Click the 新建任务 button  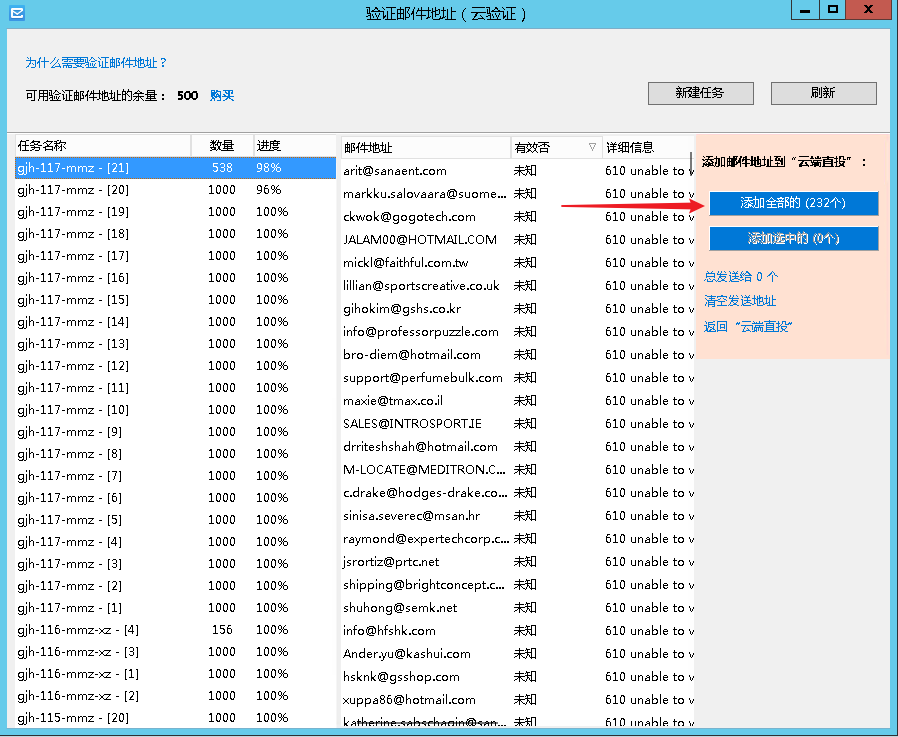[x=700, y=93]
